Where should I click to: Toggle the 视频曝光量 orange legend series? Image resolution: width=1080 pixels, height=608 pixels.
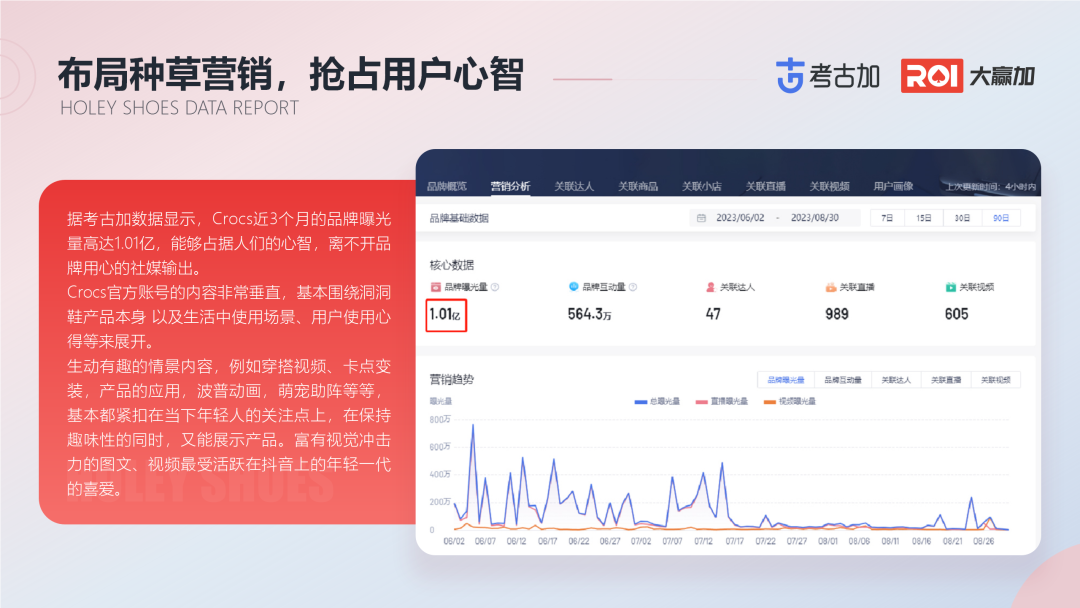point(790,401)
